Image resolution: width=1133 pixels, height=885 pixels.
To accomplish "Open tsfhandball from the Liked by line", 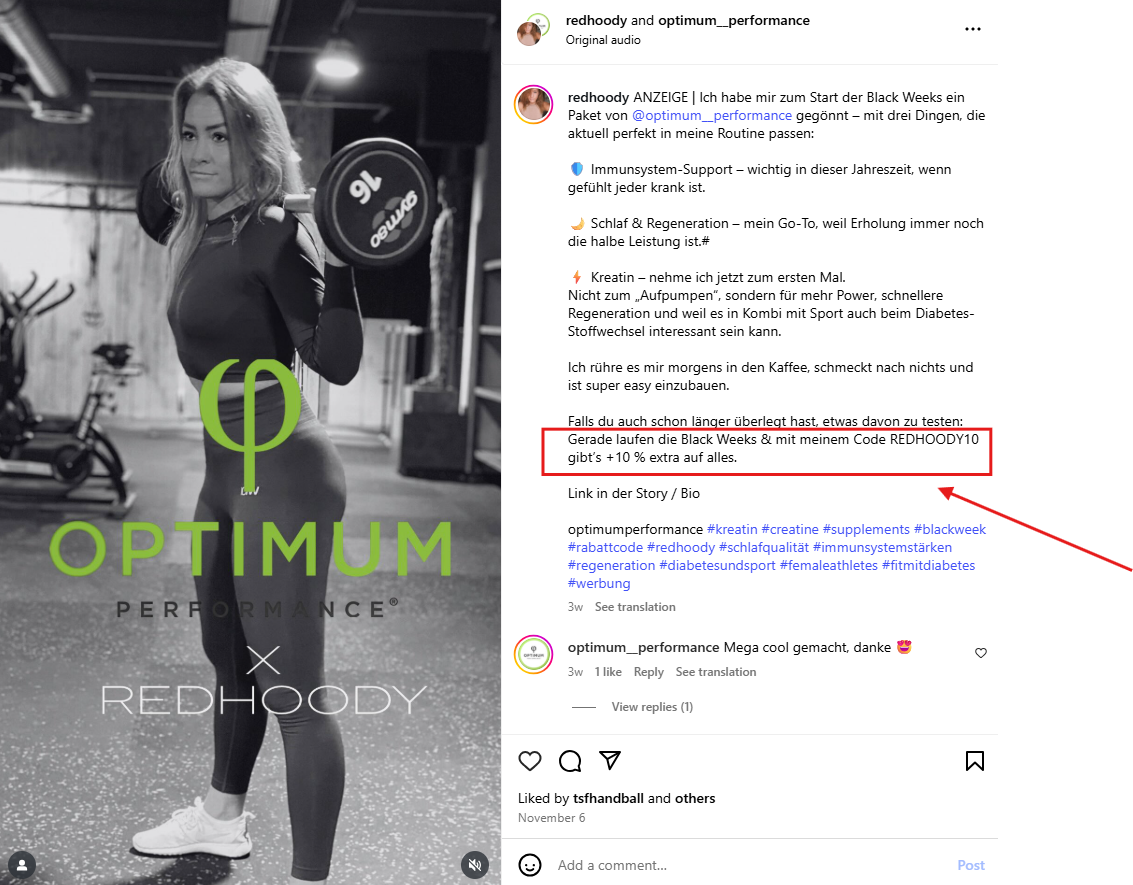I will point(608,798).
